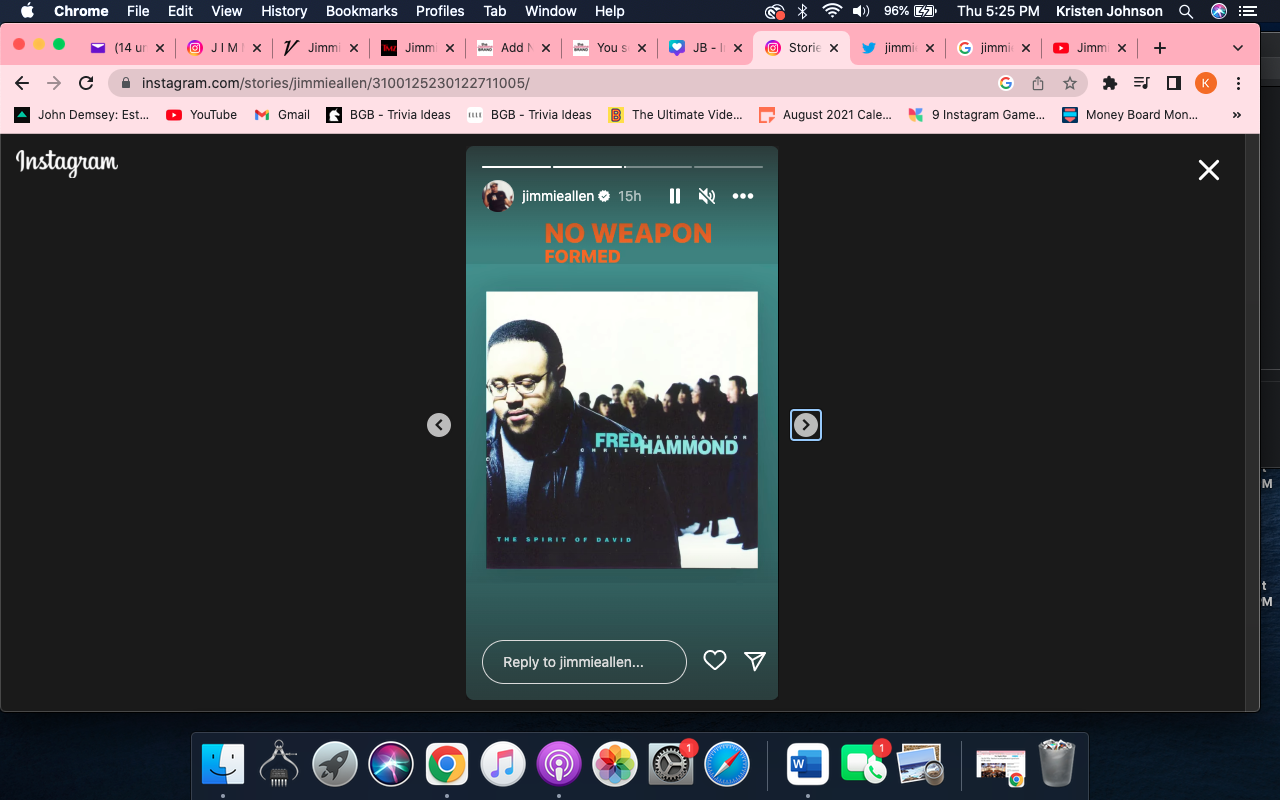Bookmark this page with star icon
Viewport: 1280px width, 800px height.
click(1070, 83)
